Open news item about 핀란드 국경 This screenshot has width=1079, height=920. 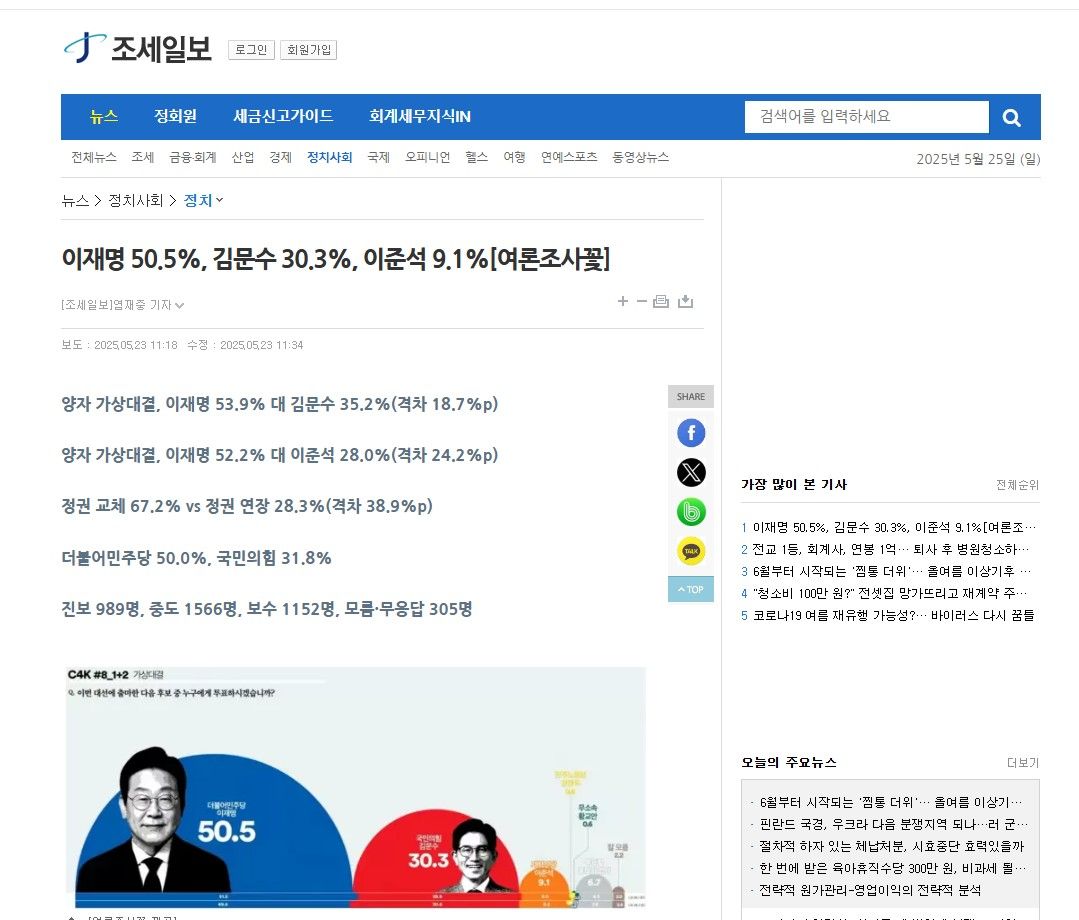(x=893, y=824)
